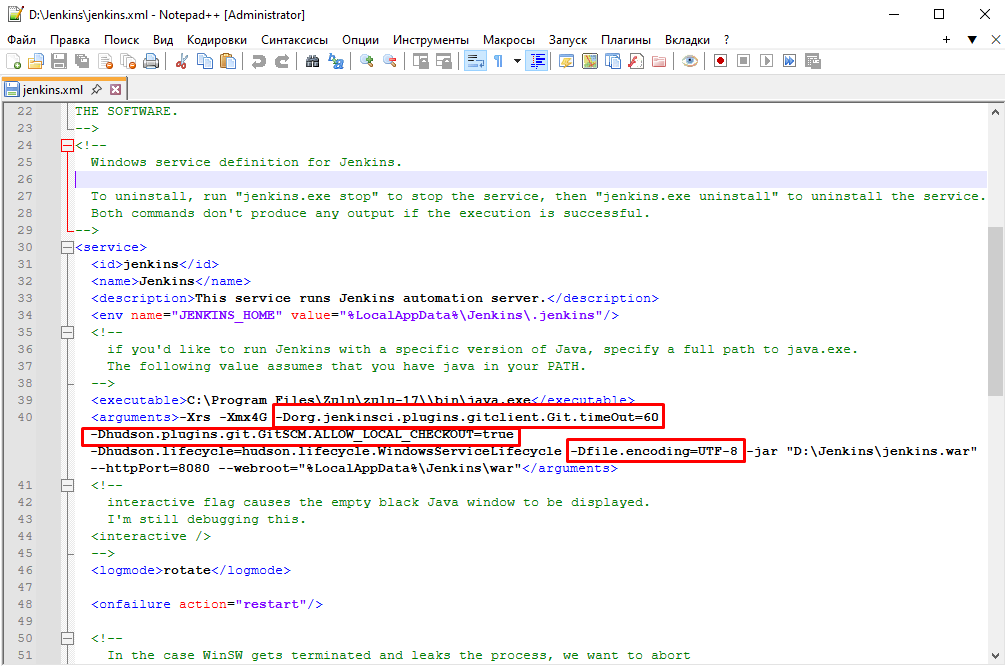Click the Cut scissors icon
This screenshot has width=1005, height=666.
tap(181, 61)
